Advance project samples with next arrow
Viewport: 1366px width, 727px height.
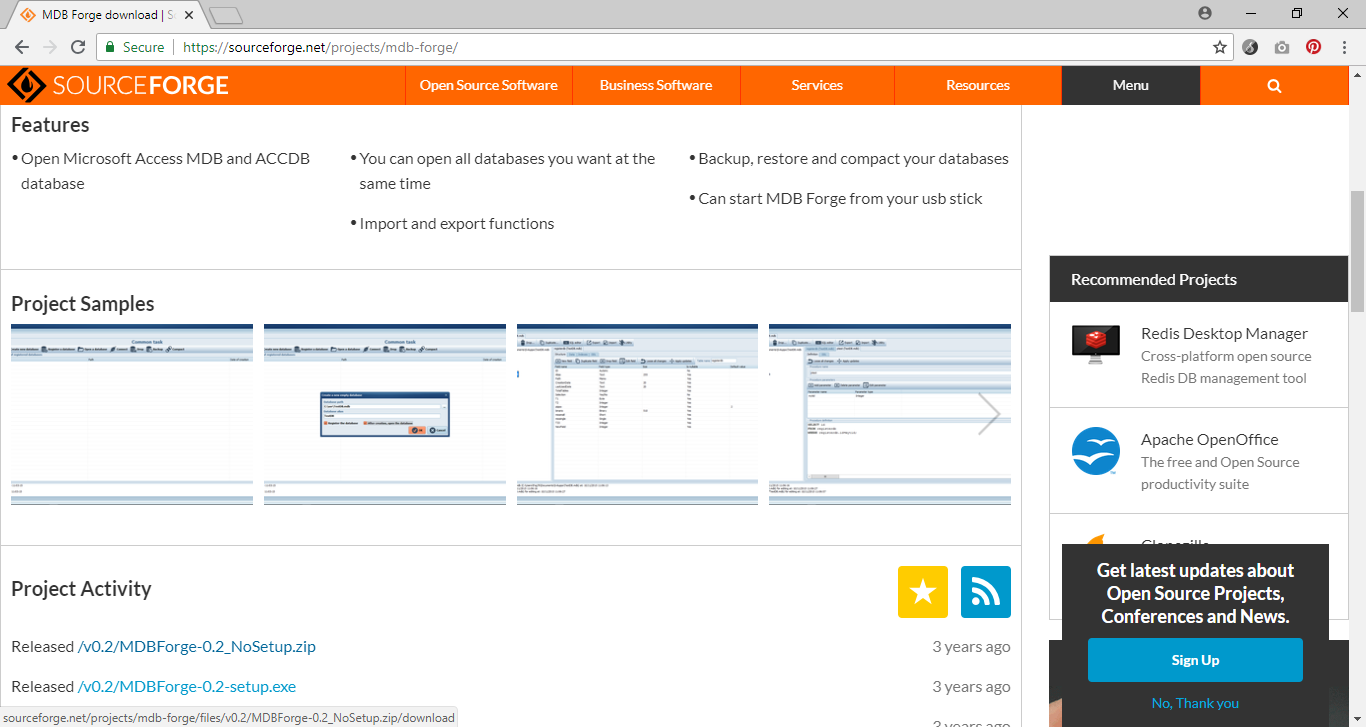point(988,414)
